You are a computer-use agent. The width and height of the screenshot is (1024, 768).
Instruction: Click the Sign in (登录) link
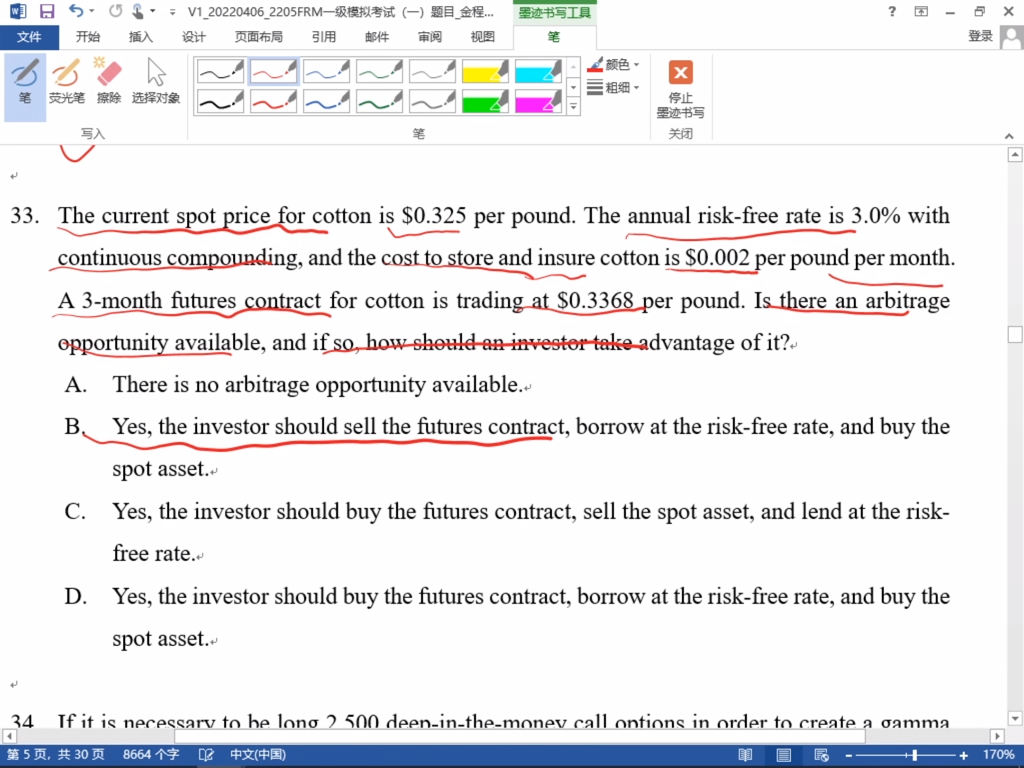(x=980, y=37)
